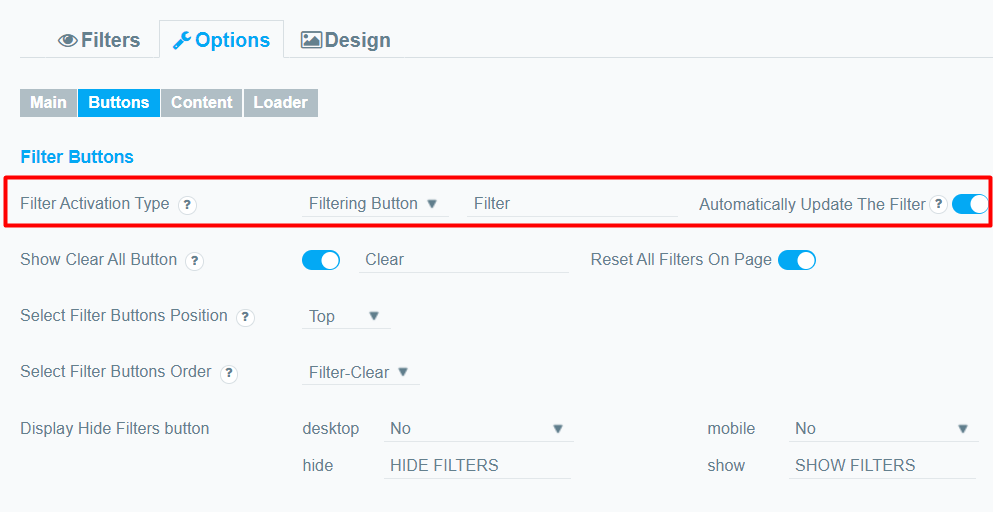This screenshot has height=512, width=993.
Task: Click the Automatically Update The Filter label
Action: coord(813,205)
